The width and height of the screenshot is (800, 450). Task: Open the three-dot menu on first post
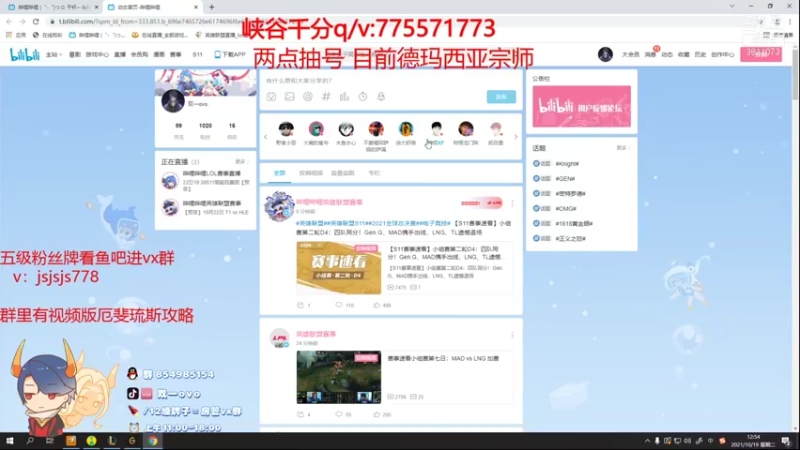[x=512, y=203]
